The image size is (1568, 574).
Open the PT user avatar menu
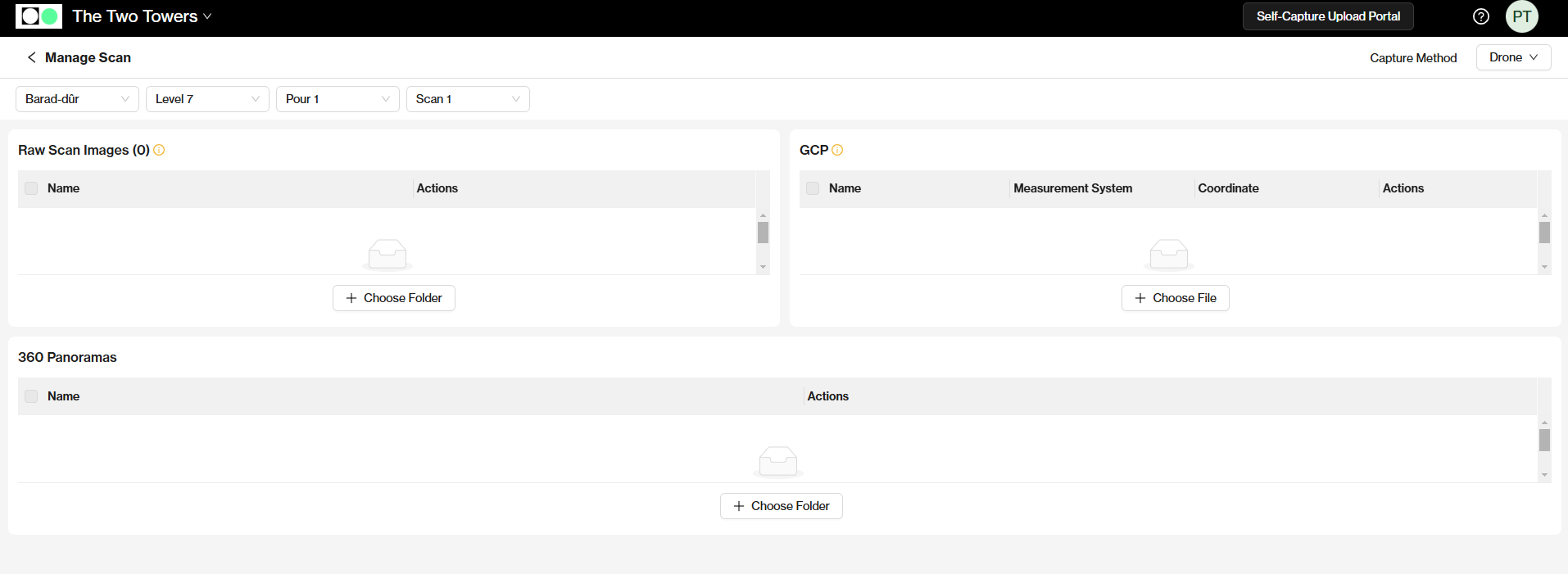[1521, 16]
